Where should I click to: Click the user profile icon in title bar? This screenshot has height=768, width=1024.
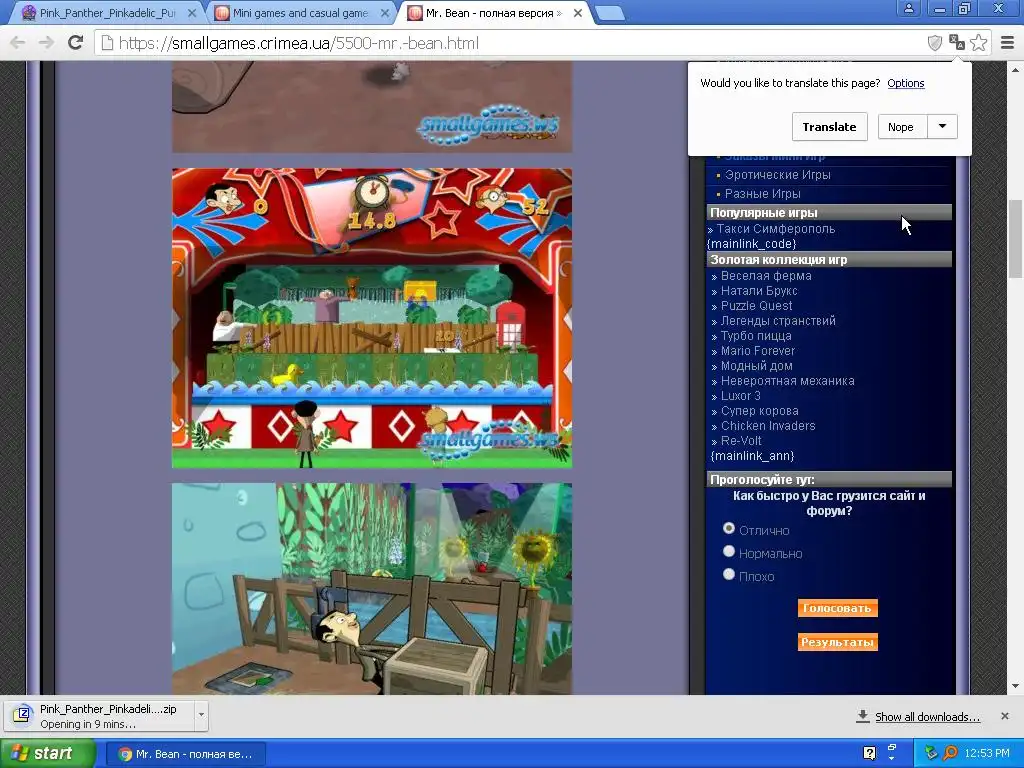pos(908,8)
